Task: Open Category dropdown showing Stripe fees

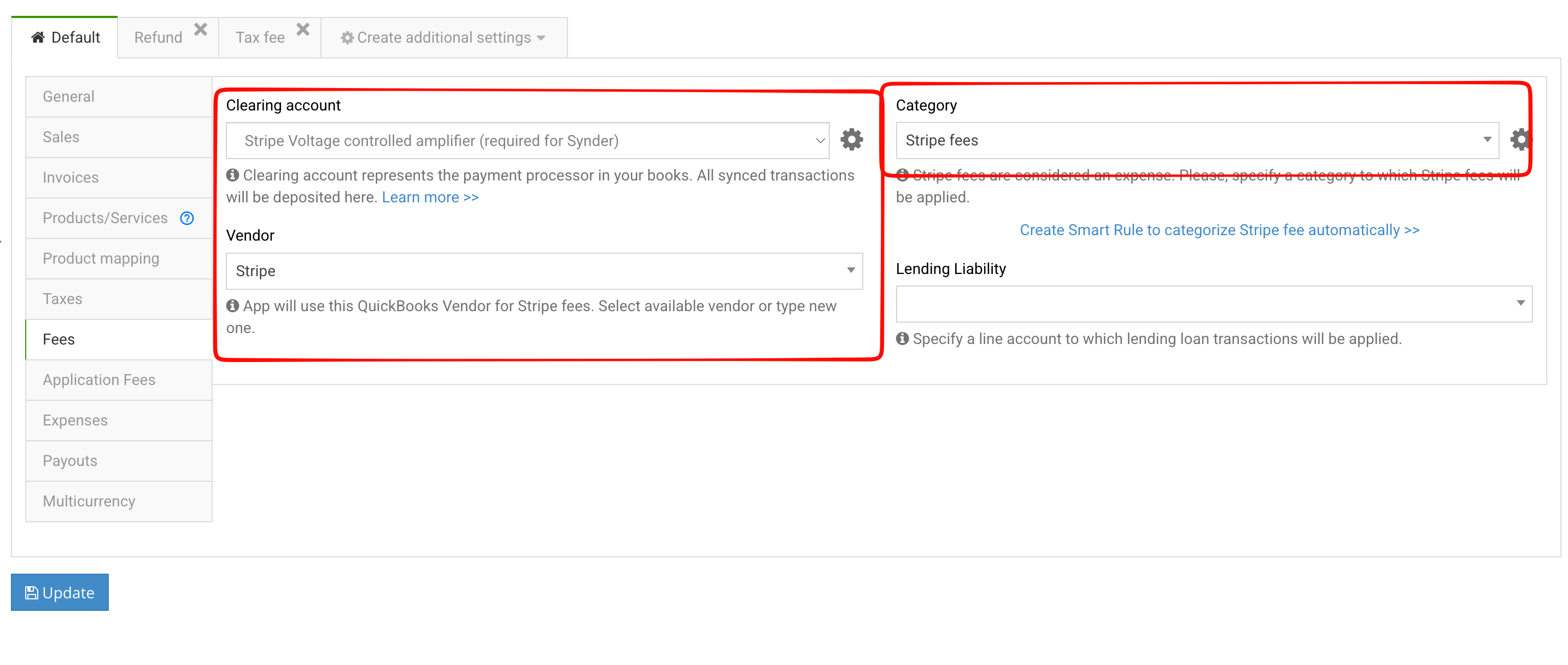Action: [x=1197, y=141]
